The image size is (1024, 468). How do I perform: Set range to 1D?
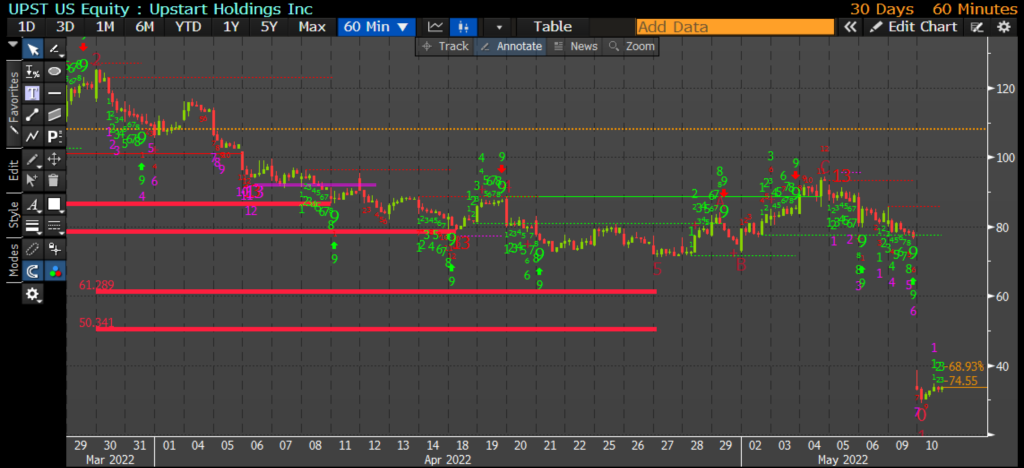pos(27,27)
